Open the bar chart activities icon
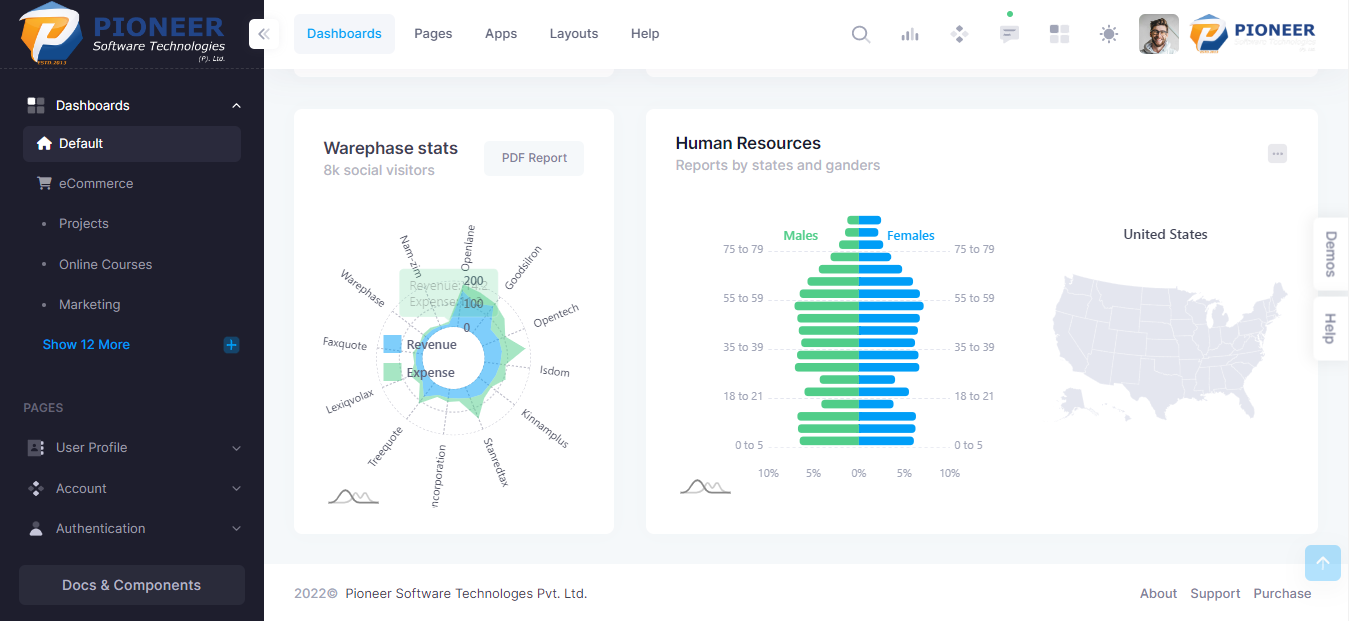 (910, 34)
